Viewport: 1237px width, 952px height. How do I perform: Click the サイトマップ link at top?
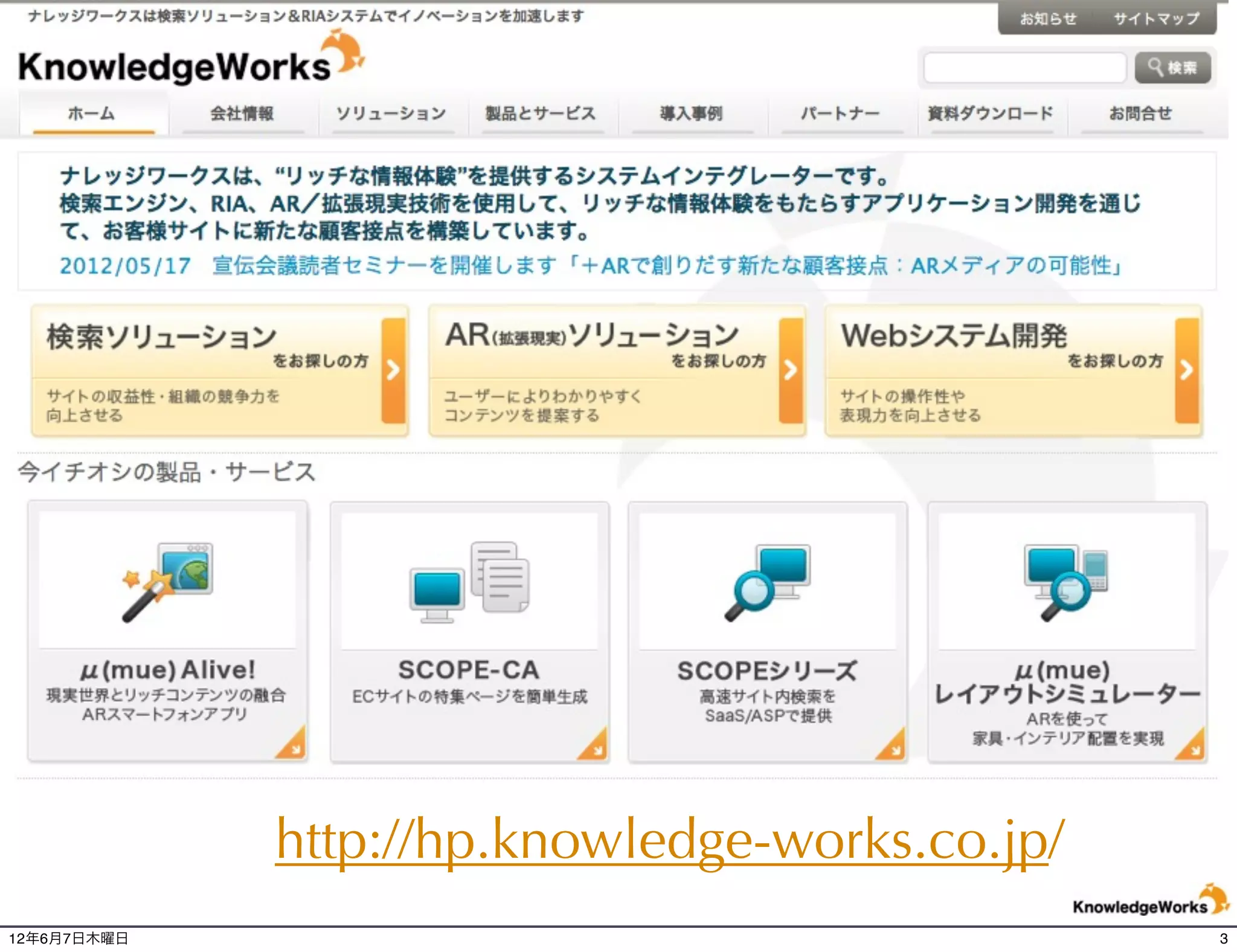point(1157,19)
